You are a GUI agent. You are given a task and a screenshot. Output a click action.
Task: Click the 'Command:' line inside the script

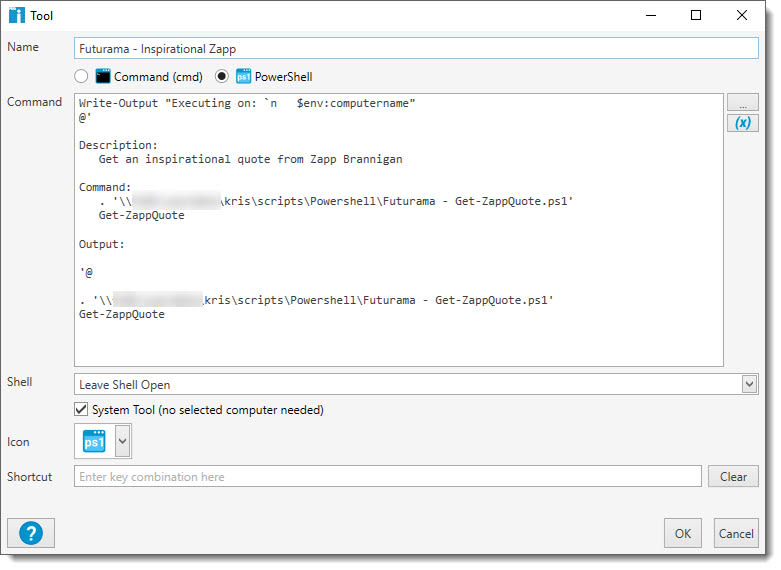[x=105, y=187]
